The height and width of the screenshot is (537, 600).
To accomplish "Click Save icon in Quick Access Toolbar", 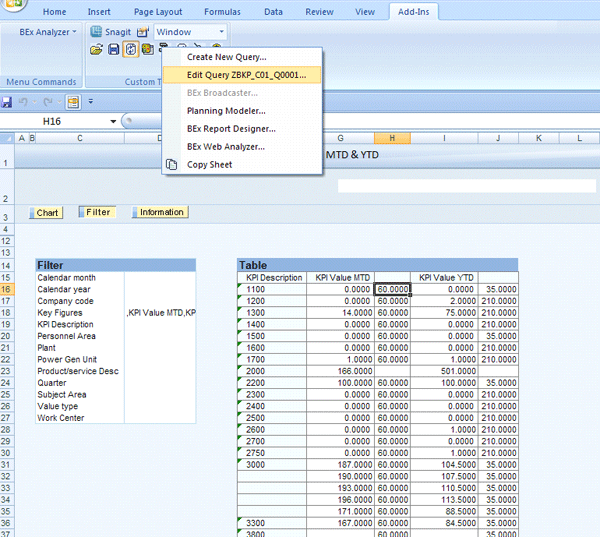I will (x=7, y=102).
